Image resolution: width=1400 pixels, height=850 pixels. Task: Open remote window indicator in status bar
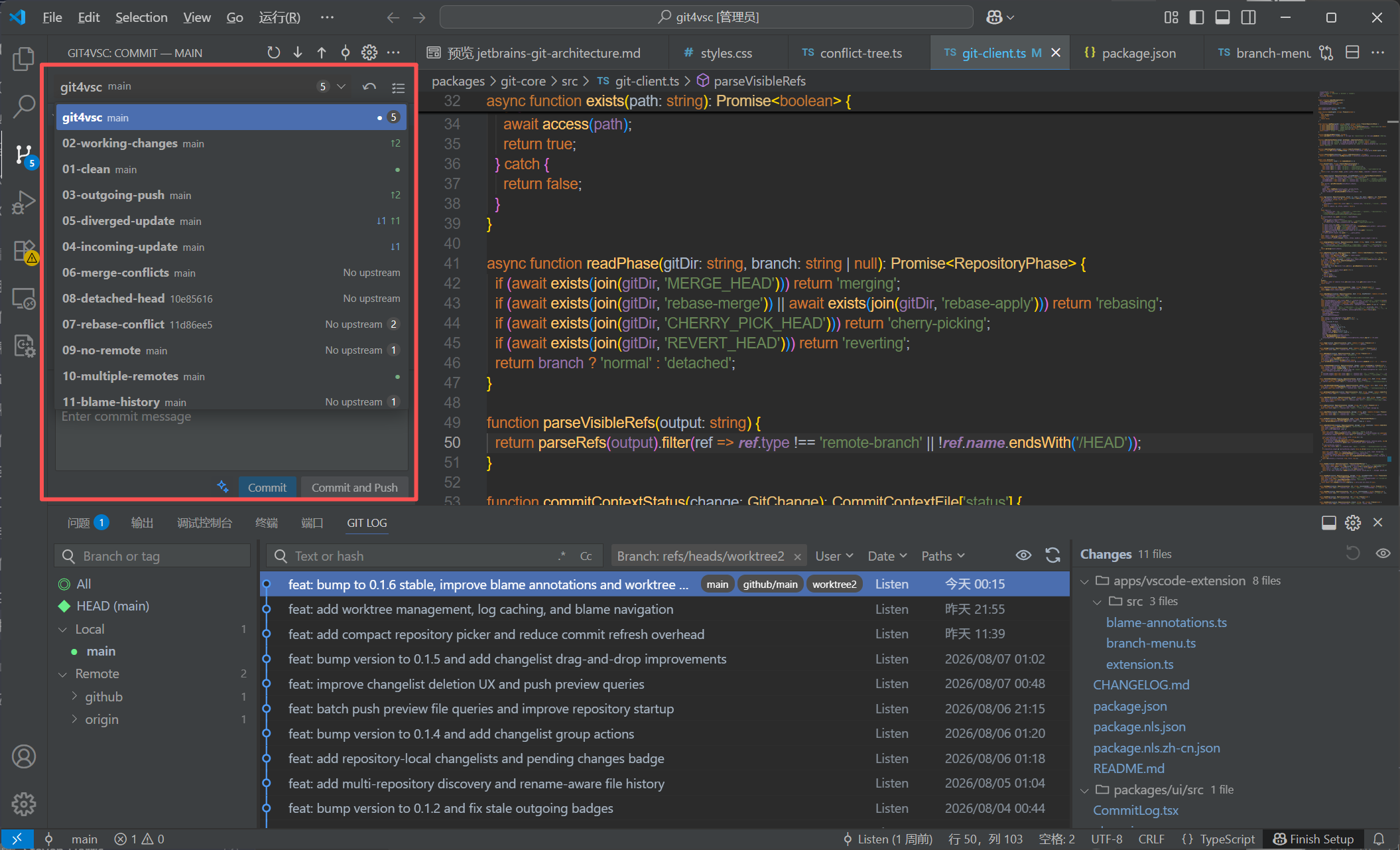click(17, 839)
